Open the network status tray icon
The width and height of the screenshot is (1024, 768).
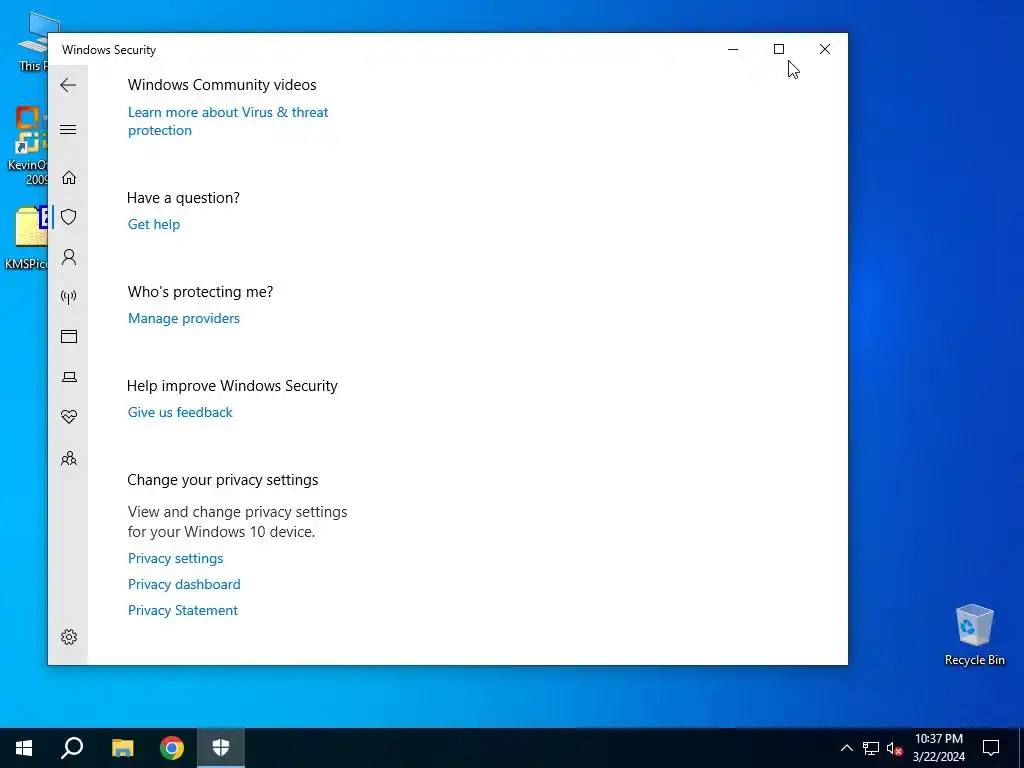coord(871,748)
